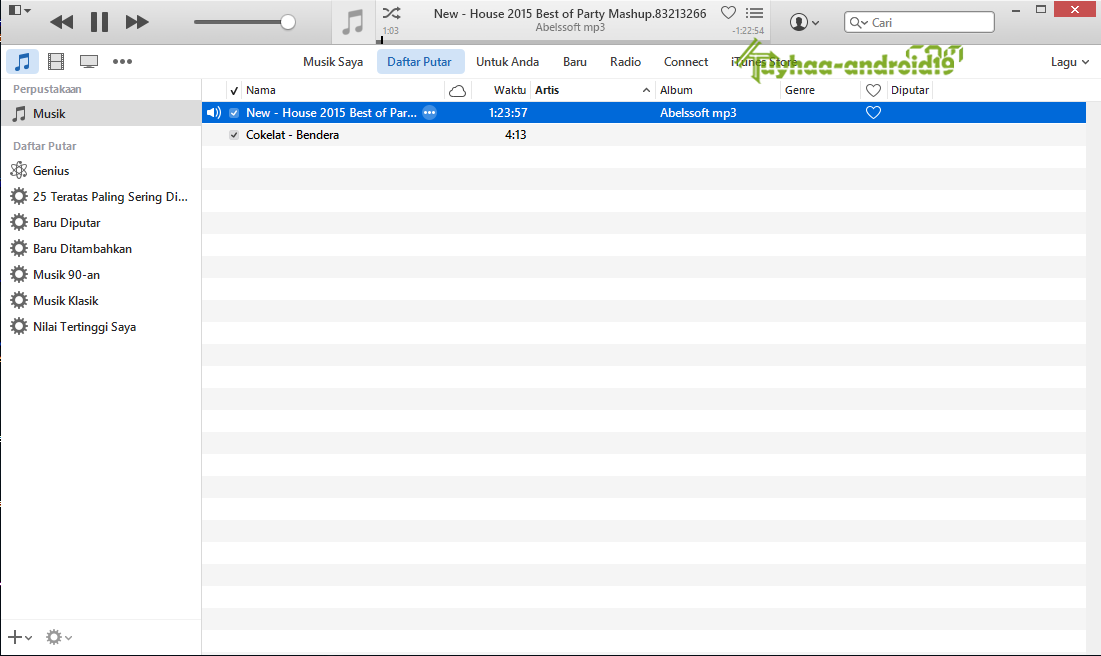
Task: Click the album artwork note thumbnail
Action: (353, 22)
